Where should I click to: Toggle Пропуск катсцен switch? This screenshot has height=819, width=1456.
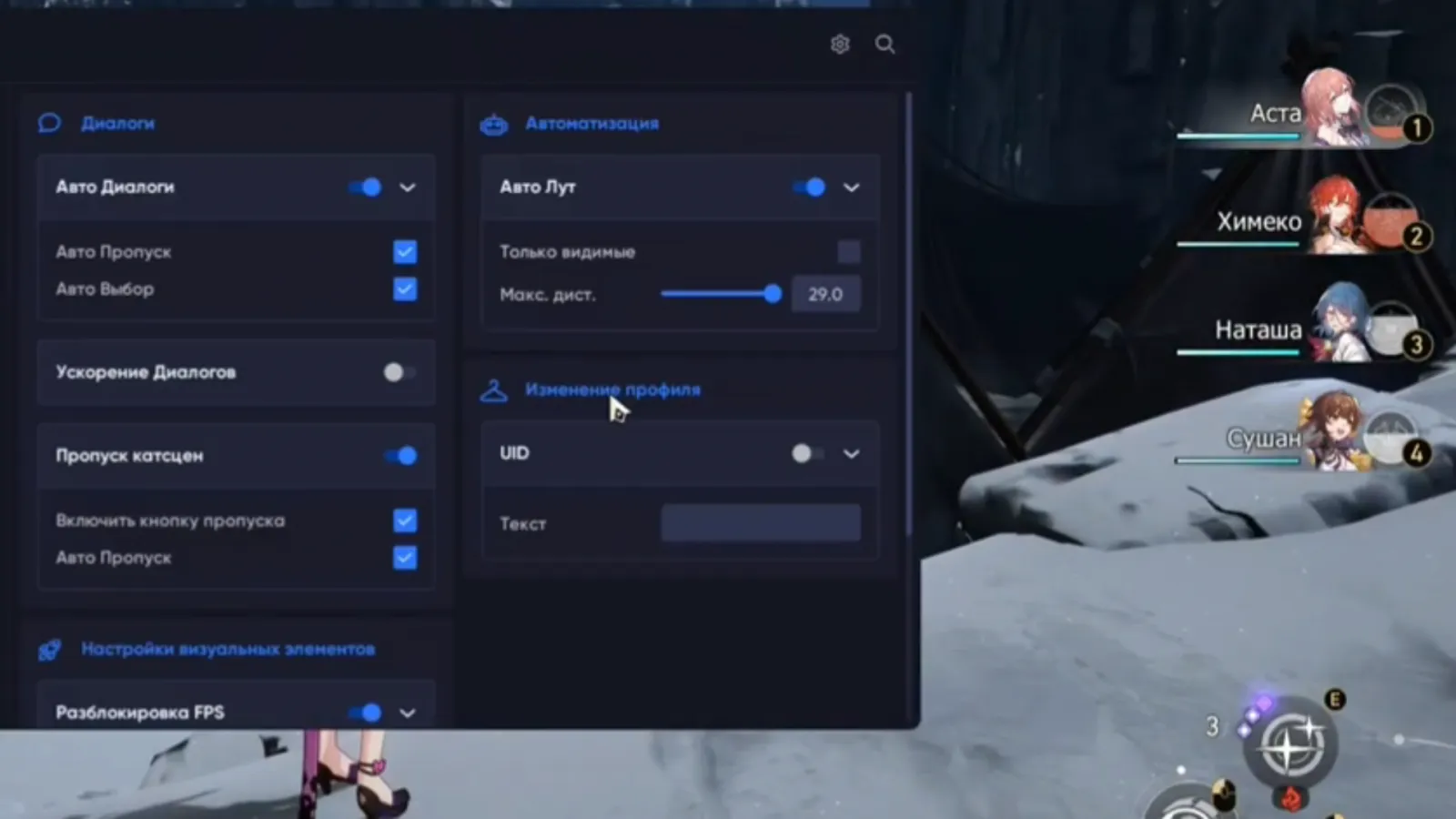click(400, 456)
